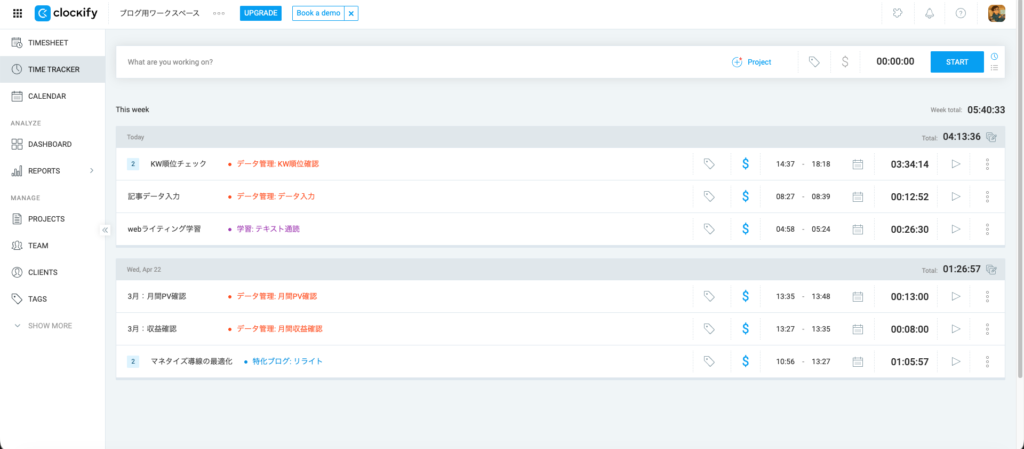Screen dimensions: 1024x449
Task: Open bulk edit for Today's entries
Action: pyautogui.click(x=991, y=137)
